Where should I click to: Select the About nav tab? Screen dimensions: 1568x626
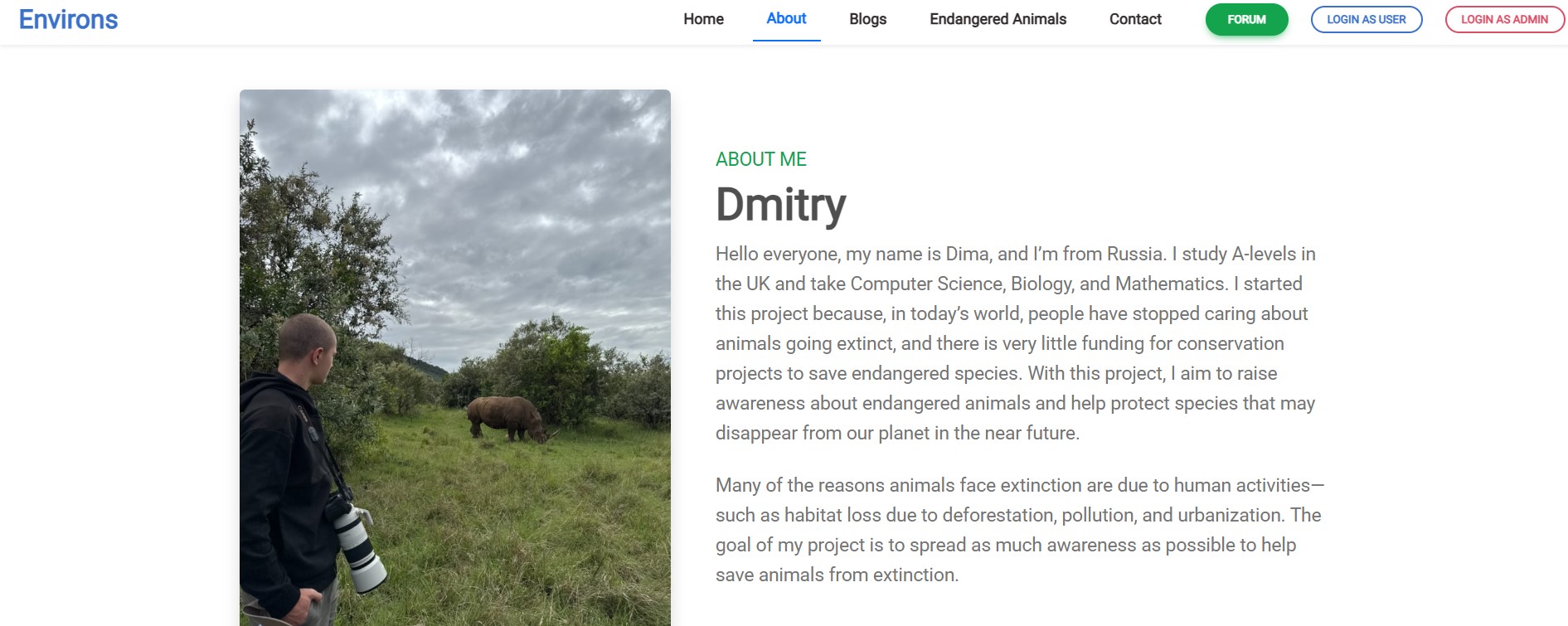click(x=786, y=19)
